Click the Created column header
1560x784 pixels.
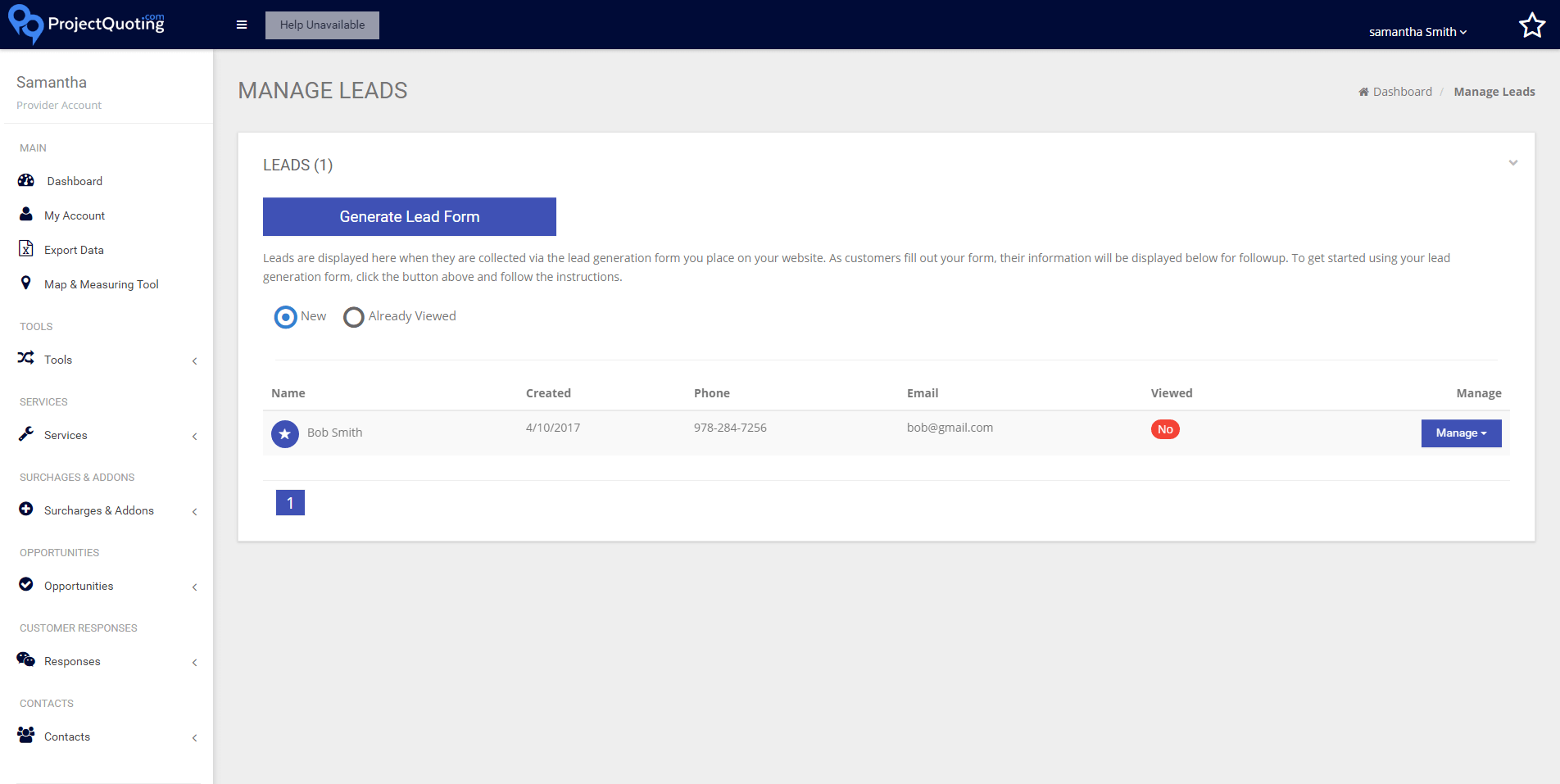click(x=548, y=393)
